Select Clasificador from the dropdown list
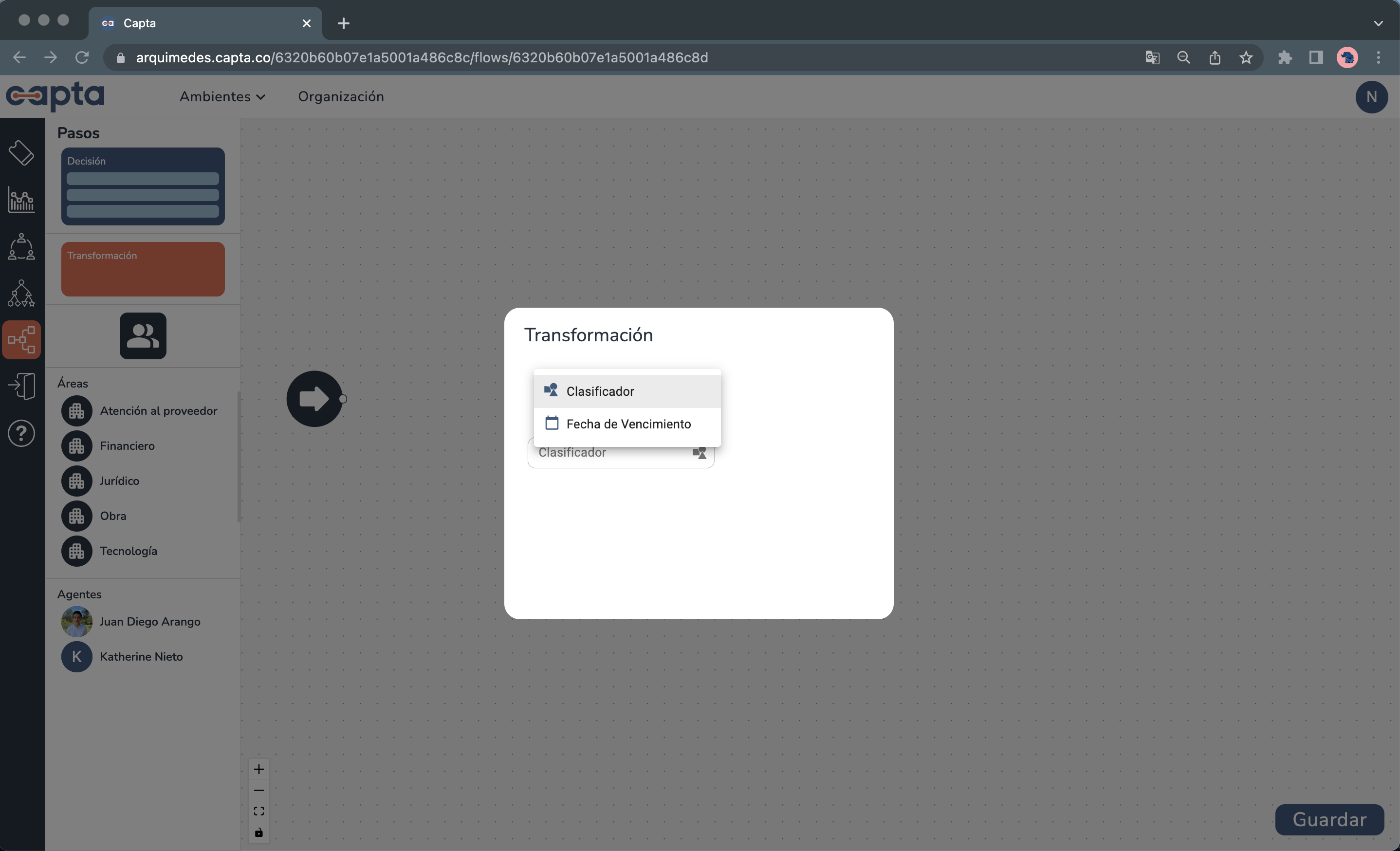Screen dimensions: 1400x851 [x=599, y=391]
